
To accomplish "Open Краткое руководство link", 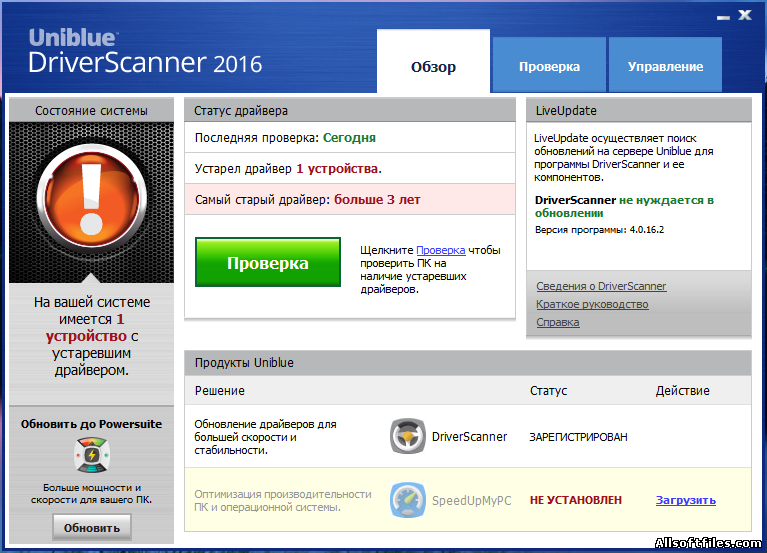I will point(592,304).
